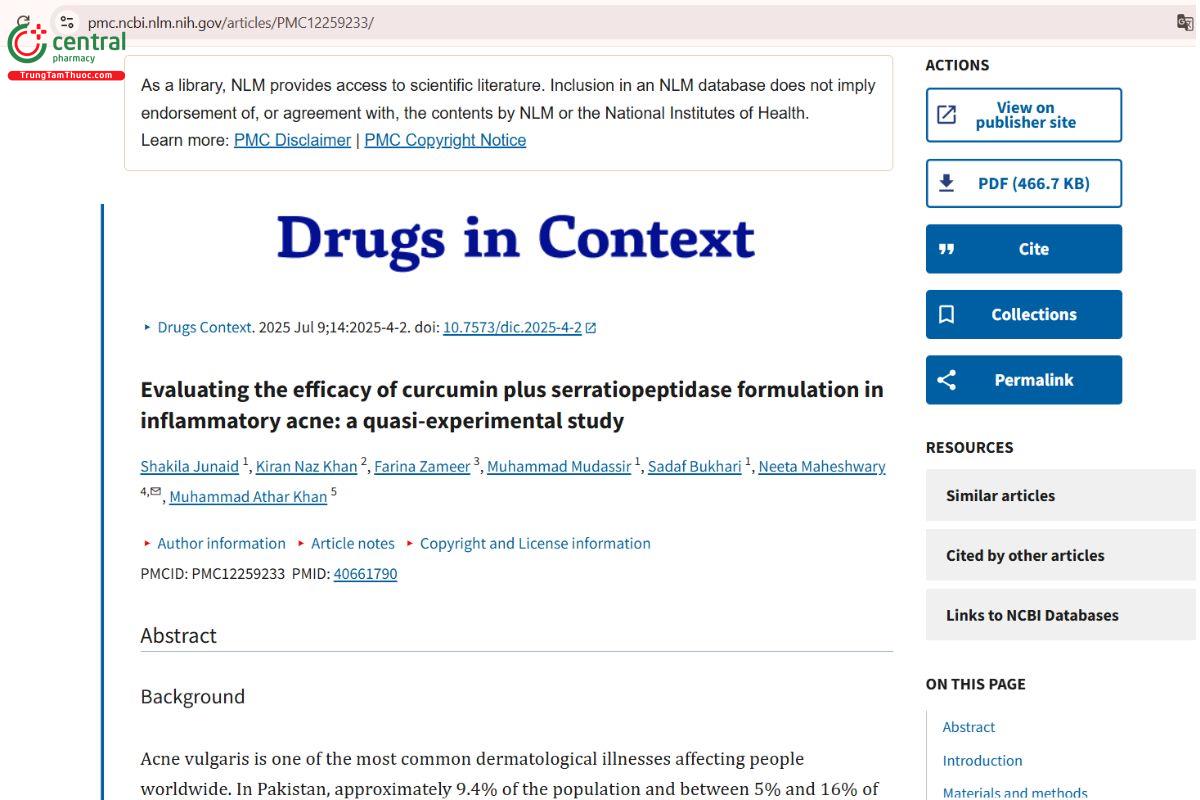Open Cited by other articles
The width and height of the screenshot is (1200, 800).
(1025, 556)
